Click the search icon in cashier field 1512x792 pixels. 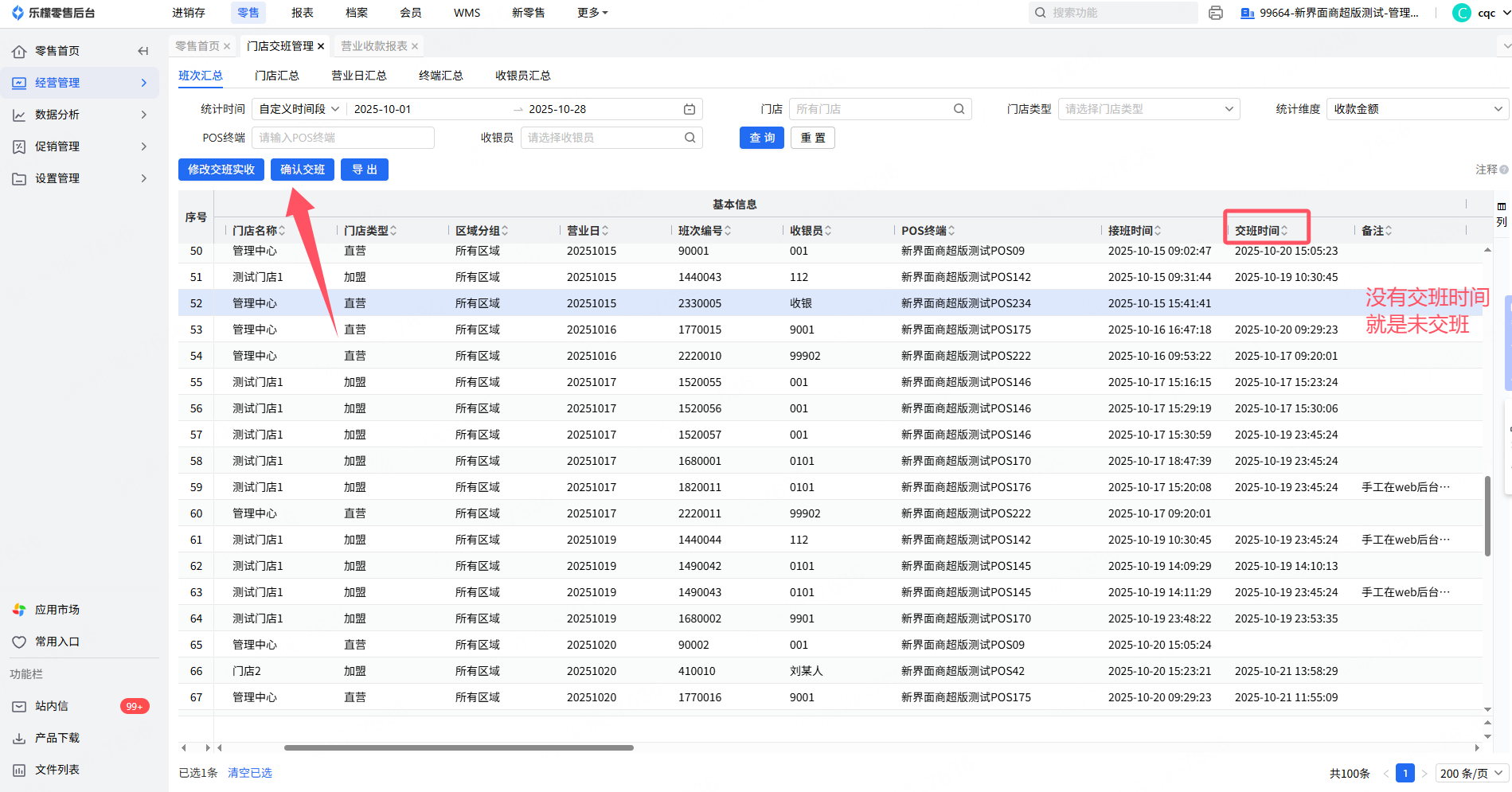(x=690, y=138)
